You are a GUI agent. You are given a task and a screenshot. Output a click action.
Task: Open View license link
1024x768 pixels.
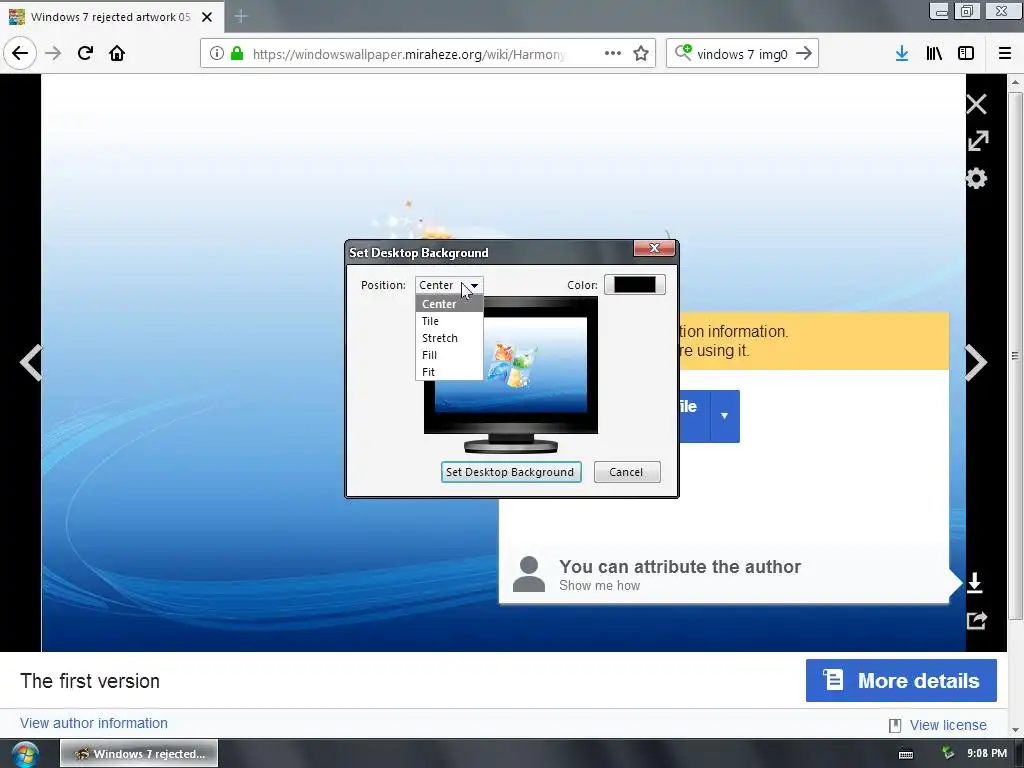pos(948,725)
